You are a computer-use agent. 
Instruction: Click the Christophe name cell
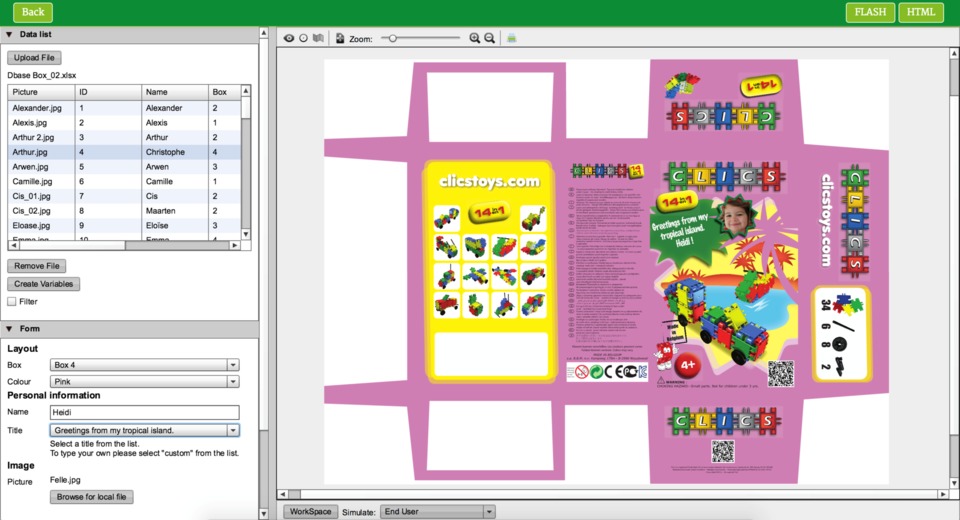coord(174,152)
